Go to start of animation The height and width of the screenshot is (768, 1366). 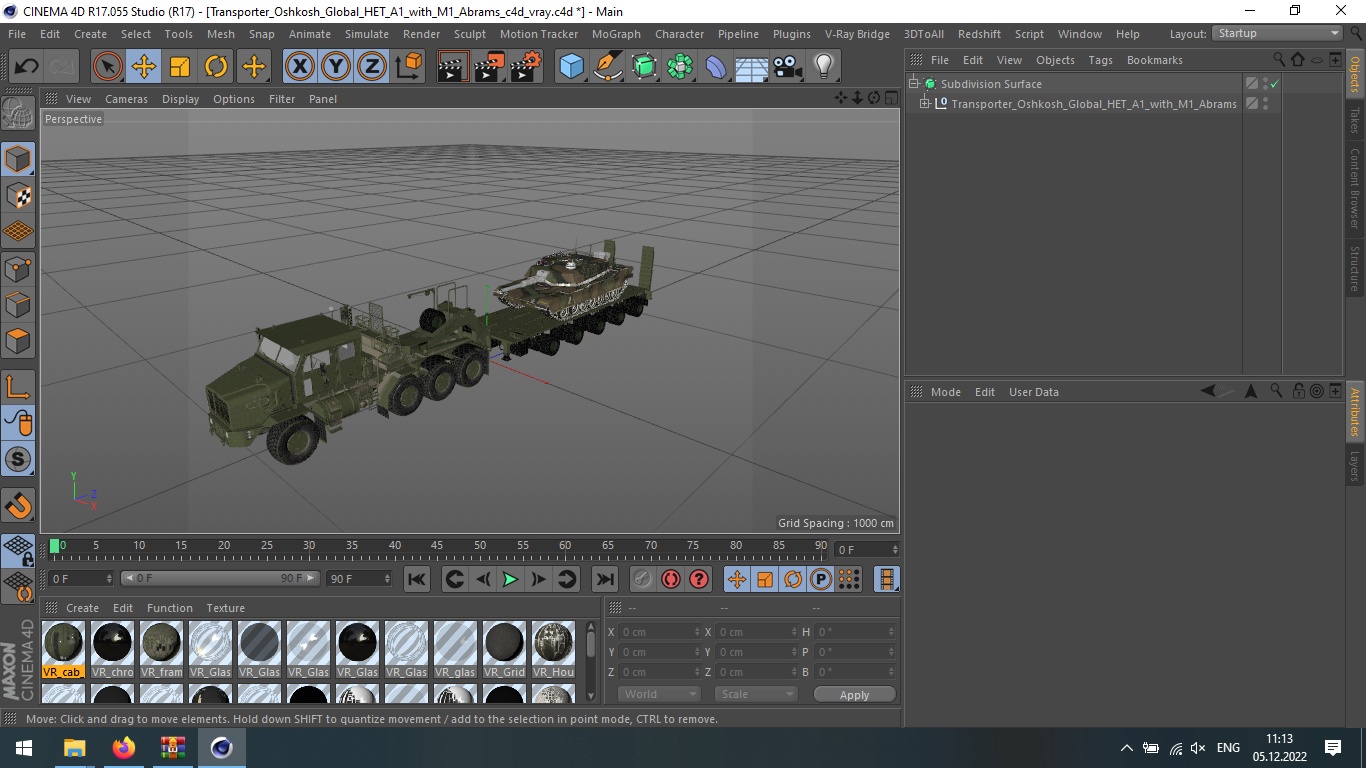point(417,579)
